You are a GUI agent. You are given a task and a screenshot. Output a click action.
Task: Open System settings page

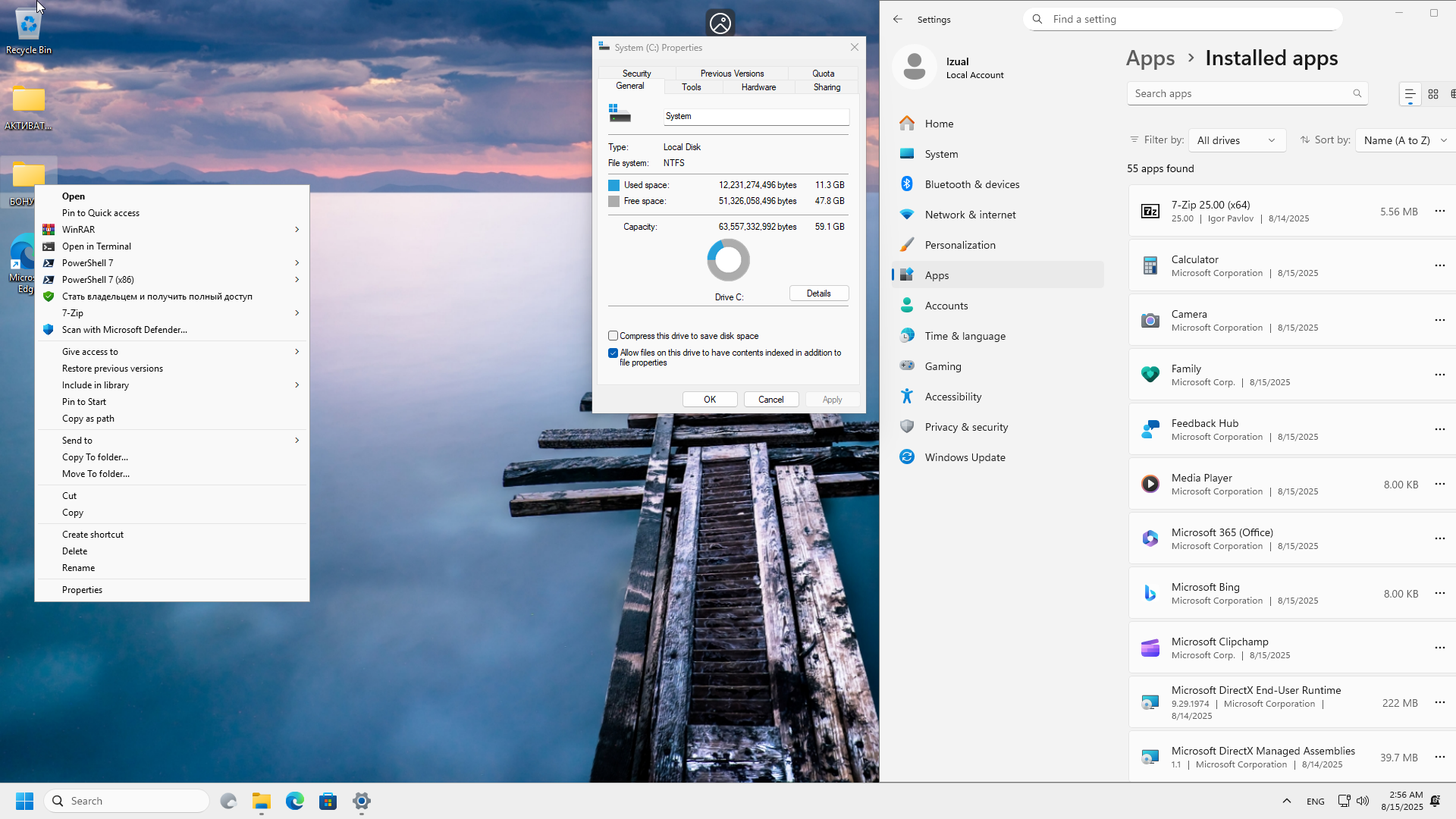click(x=997, y=154)
